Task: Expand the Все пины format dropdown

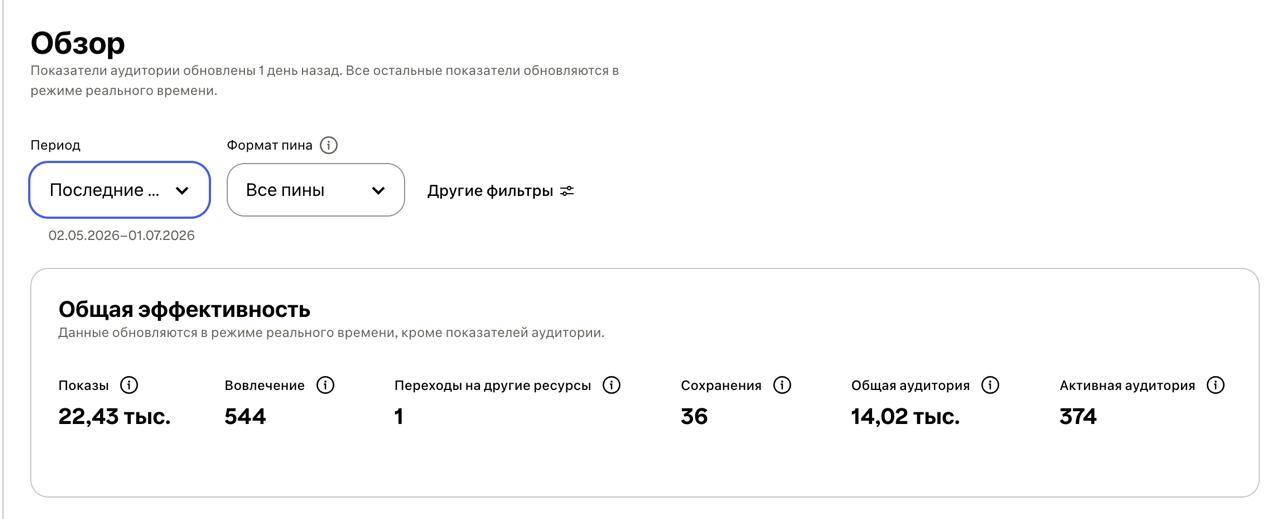Action: pyautogui.click(x=316, y=190)
